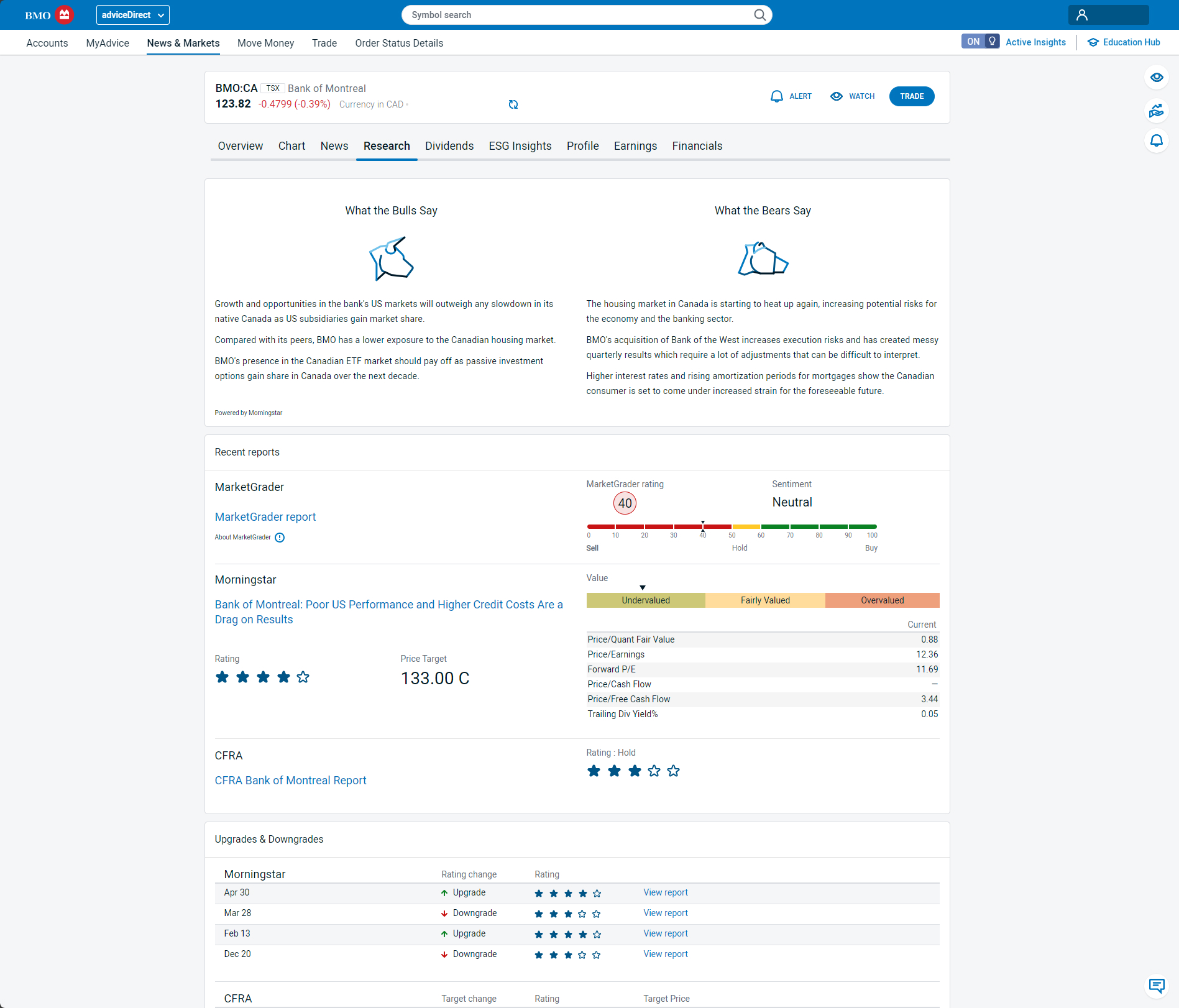Click the sidebar eye watchlist icon
1179x1008 pixels.
1156,78
